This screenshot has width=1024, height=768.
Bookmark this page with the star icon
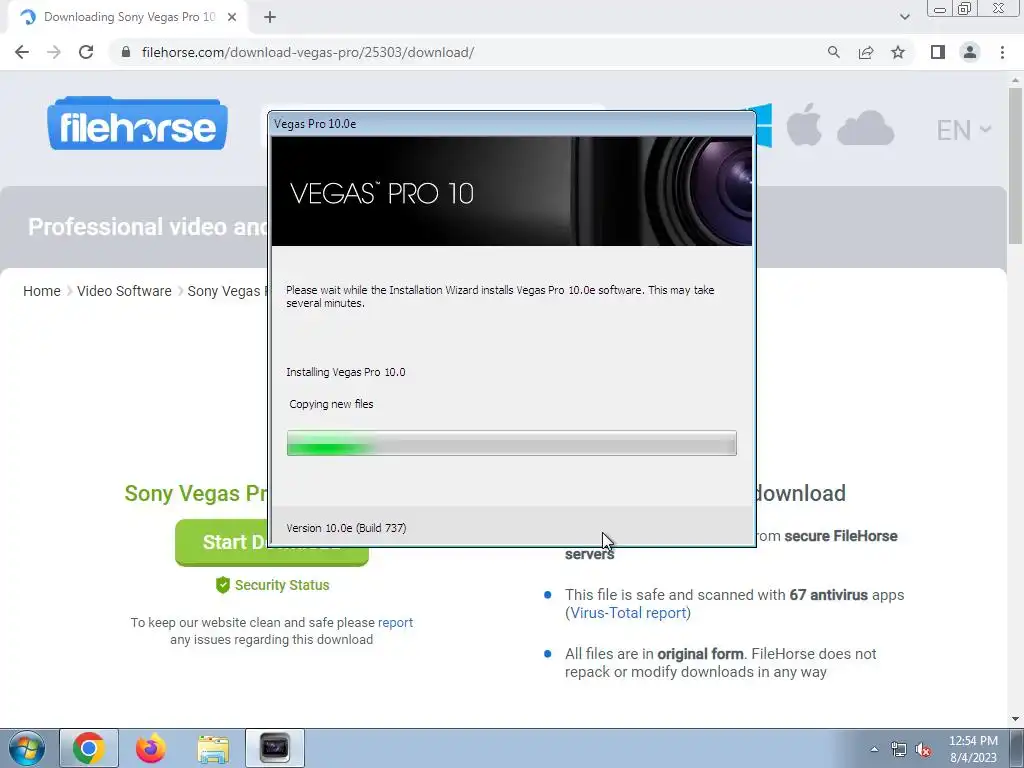pyautogui.click(x=898, y=52)
